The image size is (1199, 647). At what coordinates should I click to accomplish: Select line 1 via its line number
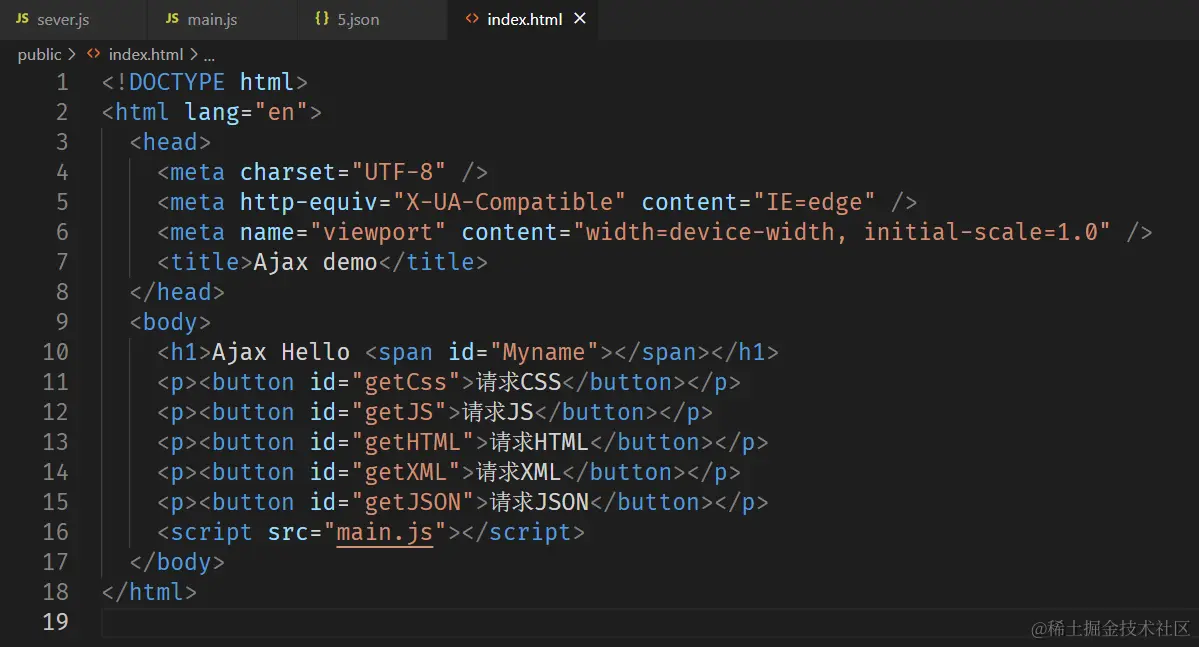(x=62, y=82)
